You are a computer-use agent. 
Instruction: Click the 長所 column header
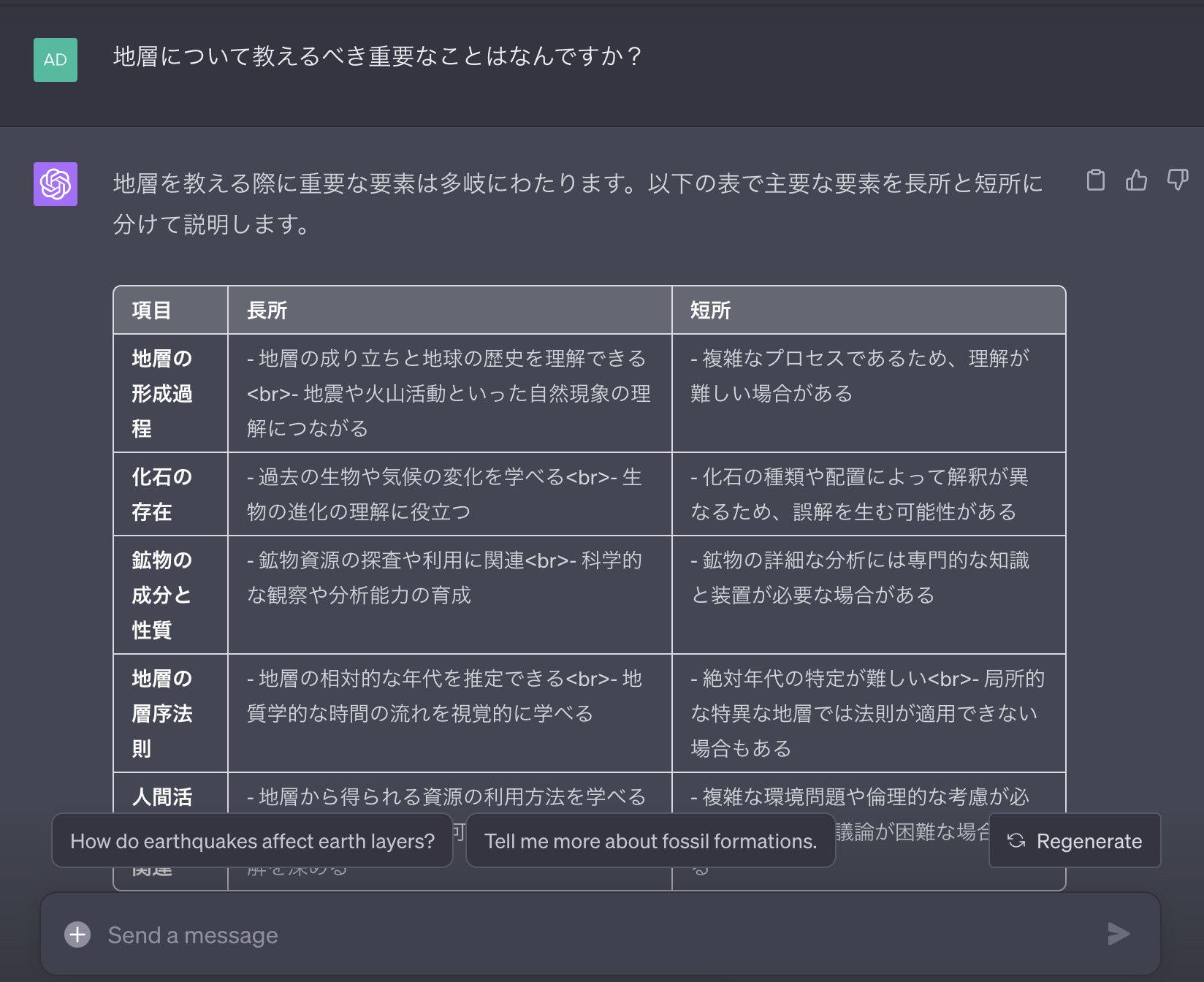[267, 311]
